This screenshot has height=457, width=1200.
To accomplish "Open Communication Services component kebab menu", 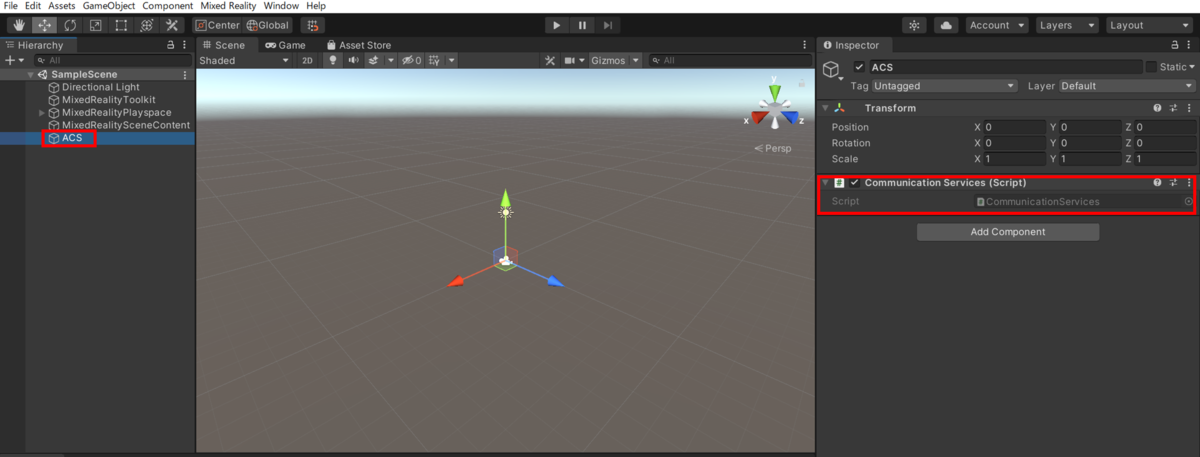I will [1189, 183].
